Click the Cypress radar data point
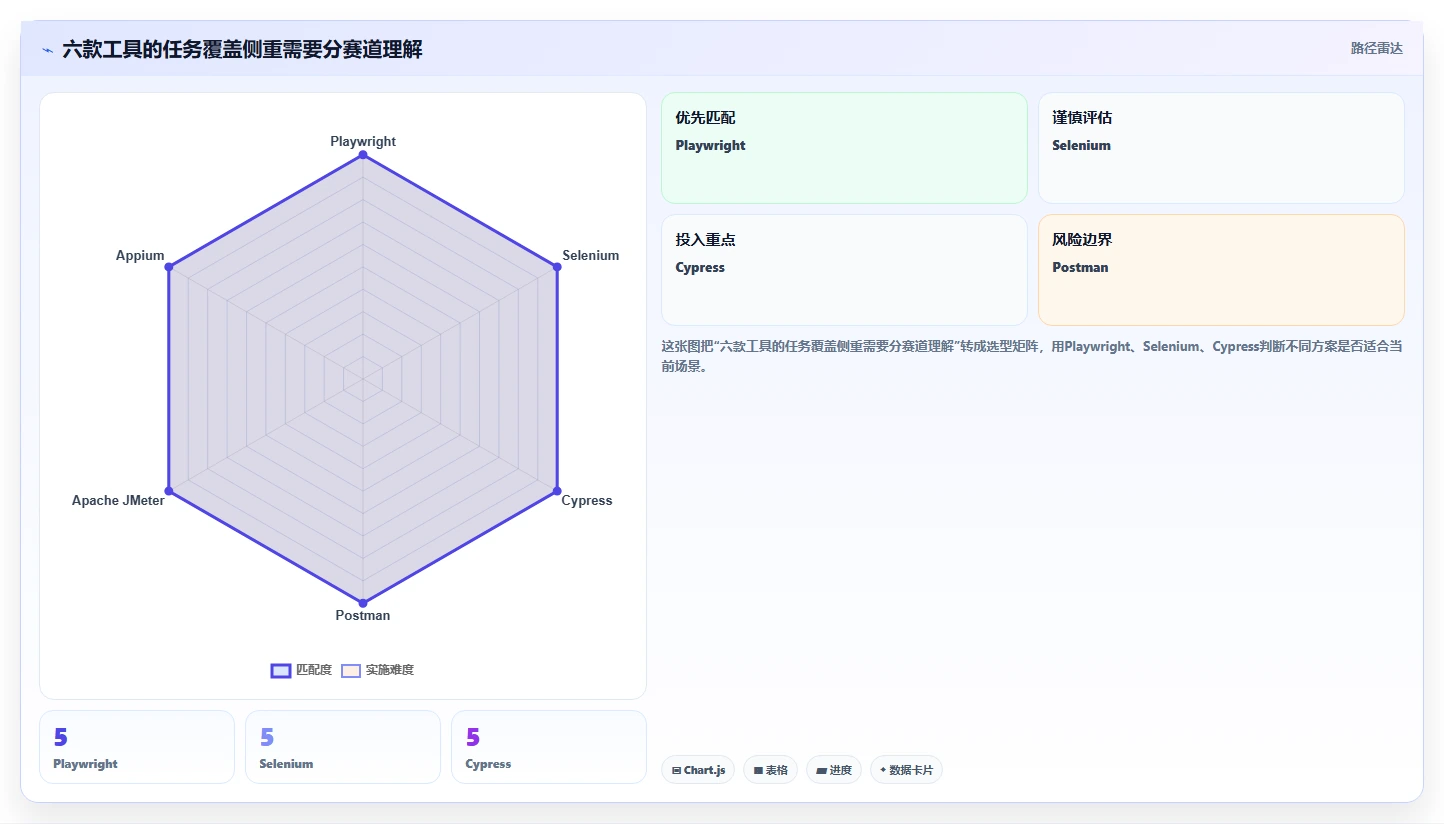This screenshot has width=1444, height=824. click(557, 491)
